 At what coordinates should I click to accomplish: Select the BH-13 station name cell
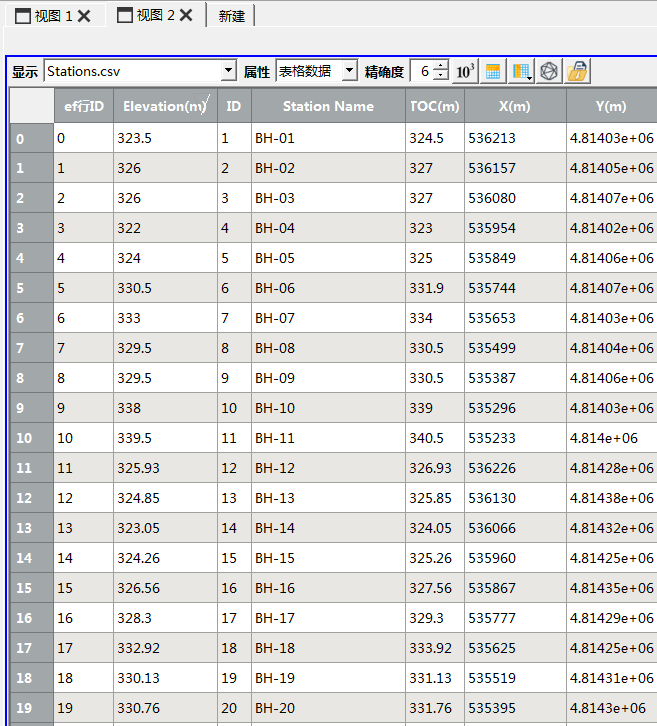point(328,498)
